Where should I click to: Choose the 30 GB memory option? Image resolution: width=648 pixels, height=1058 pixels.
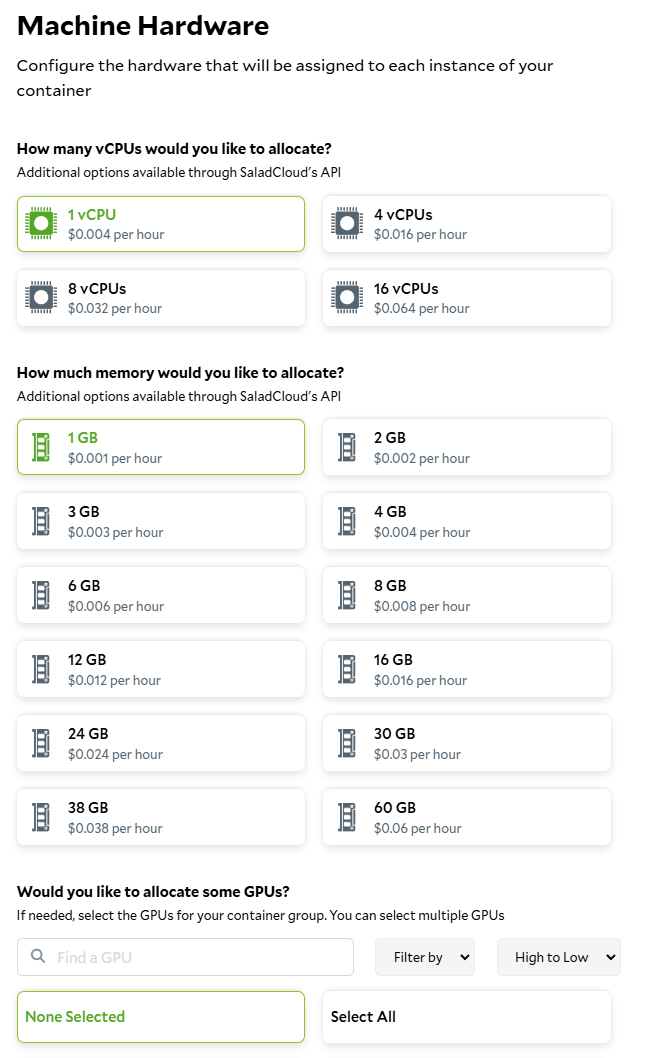tap(467, 743)
